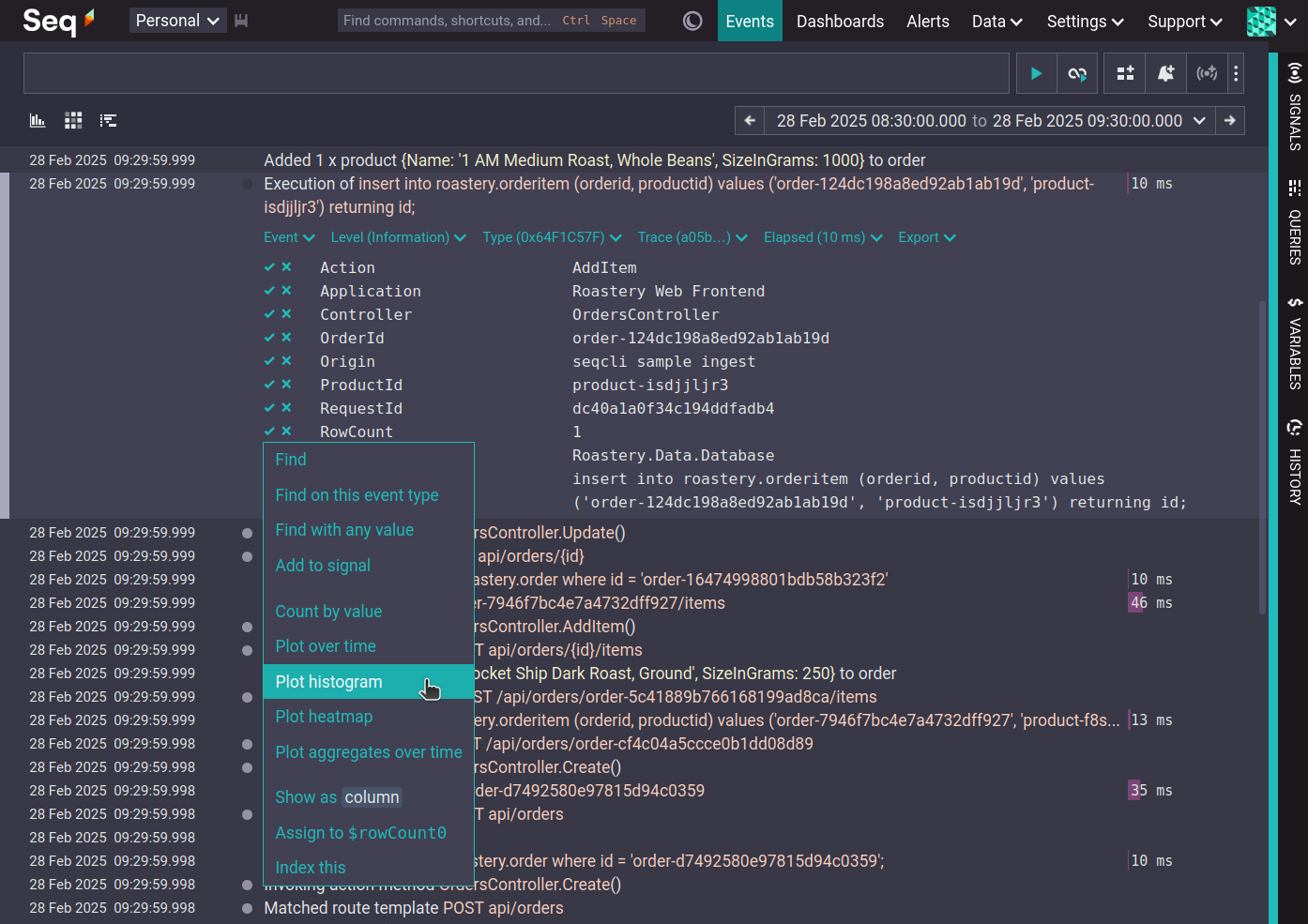The image size is (1308, 924).
Task: Click the checkmark next to OrderId property
Action: (269, 338)
